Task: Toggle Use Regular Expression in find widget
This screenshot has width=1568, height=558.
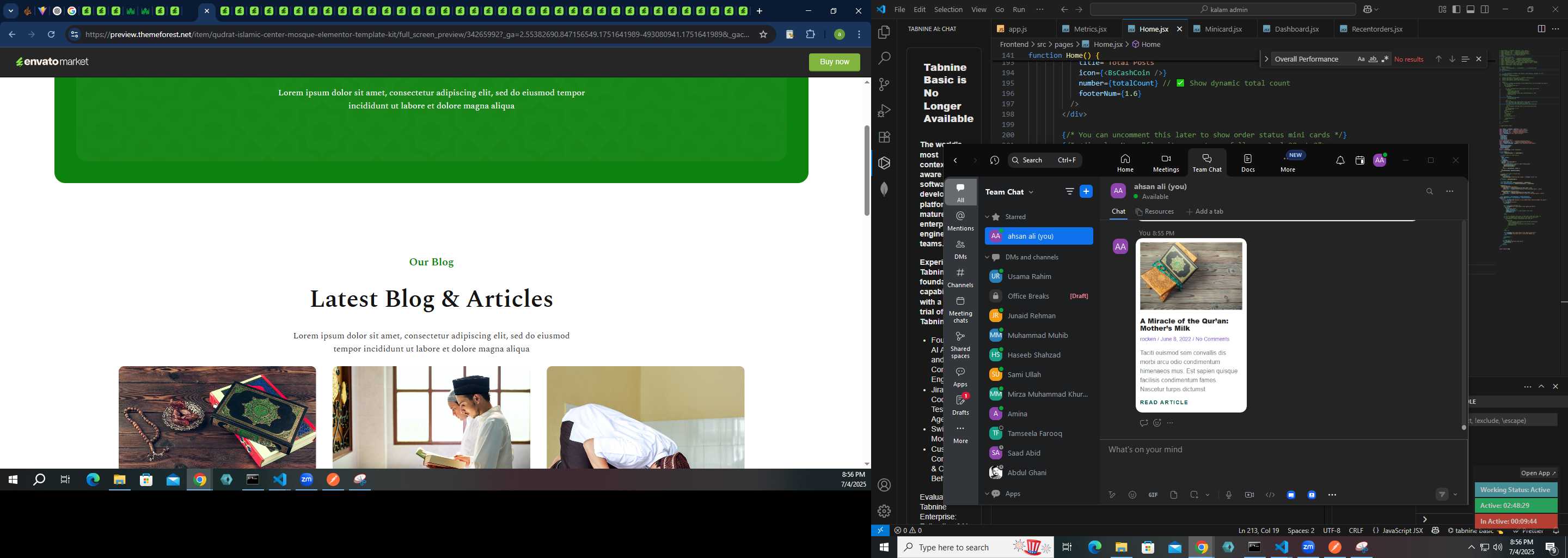Action: coord(1385,59)
